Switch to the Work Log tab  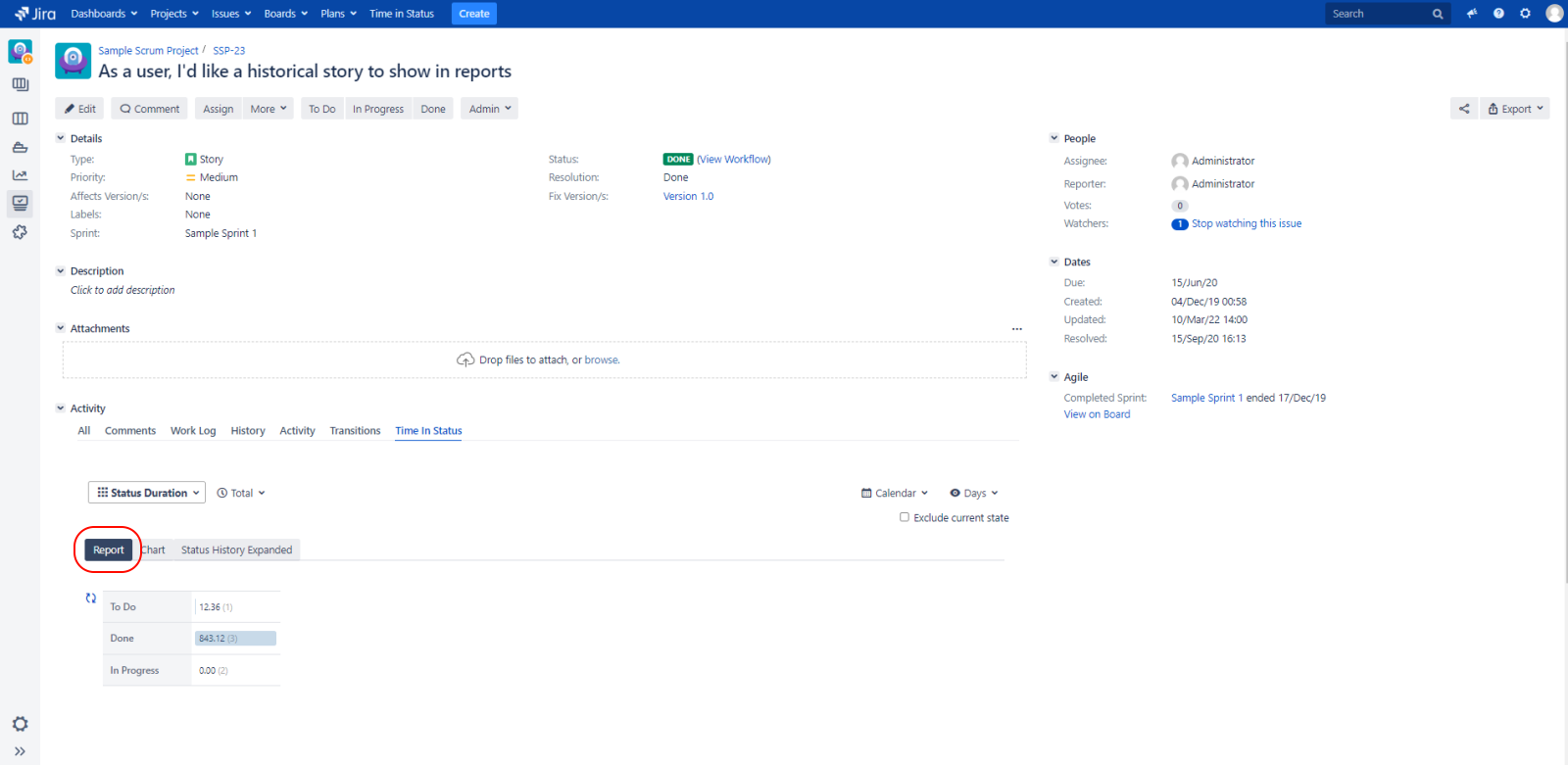point(193,431)
